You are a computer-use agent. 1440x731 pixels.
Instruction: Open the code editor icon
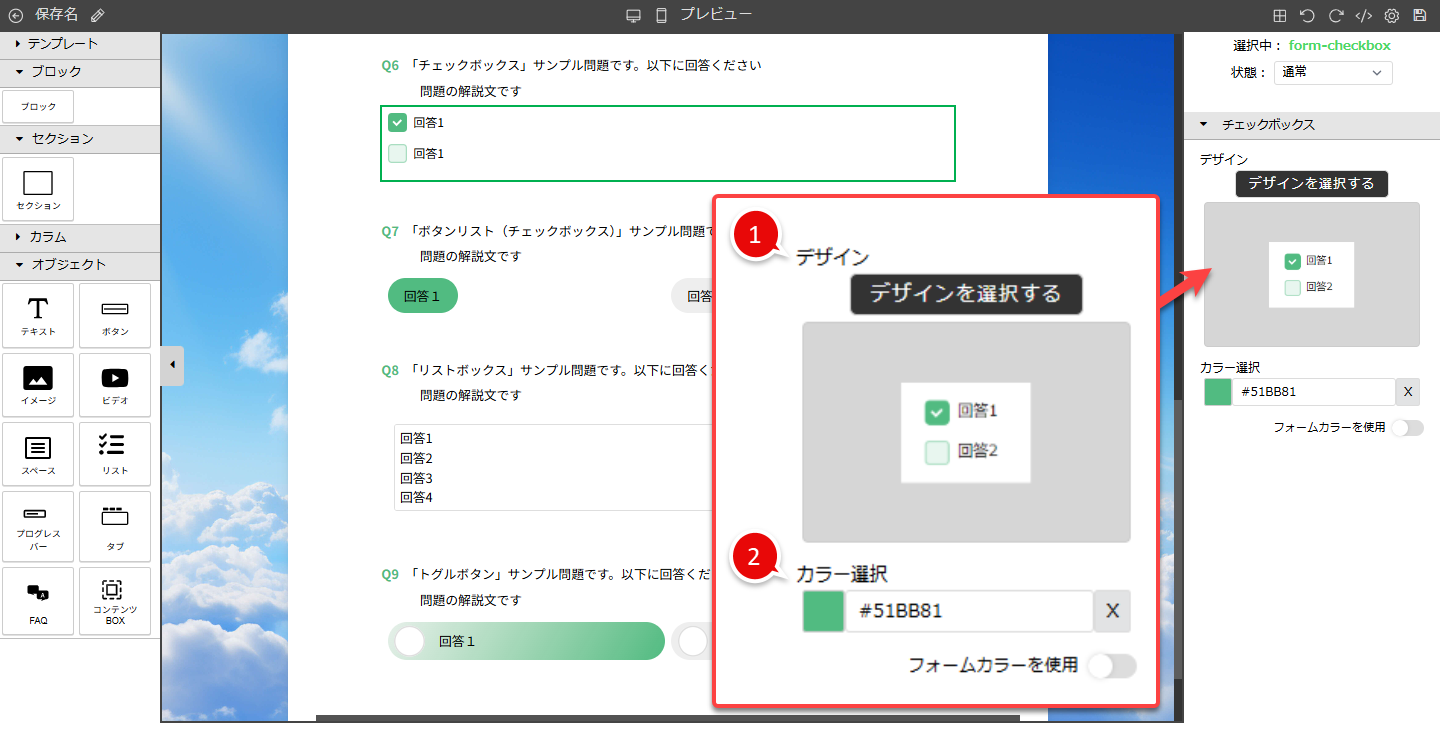click(x=1363, y=15)
